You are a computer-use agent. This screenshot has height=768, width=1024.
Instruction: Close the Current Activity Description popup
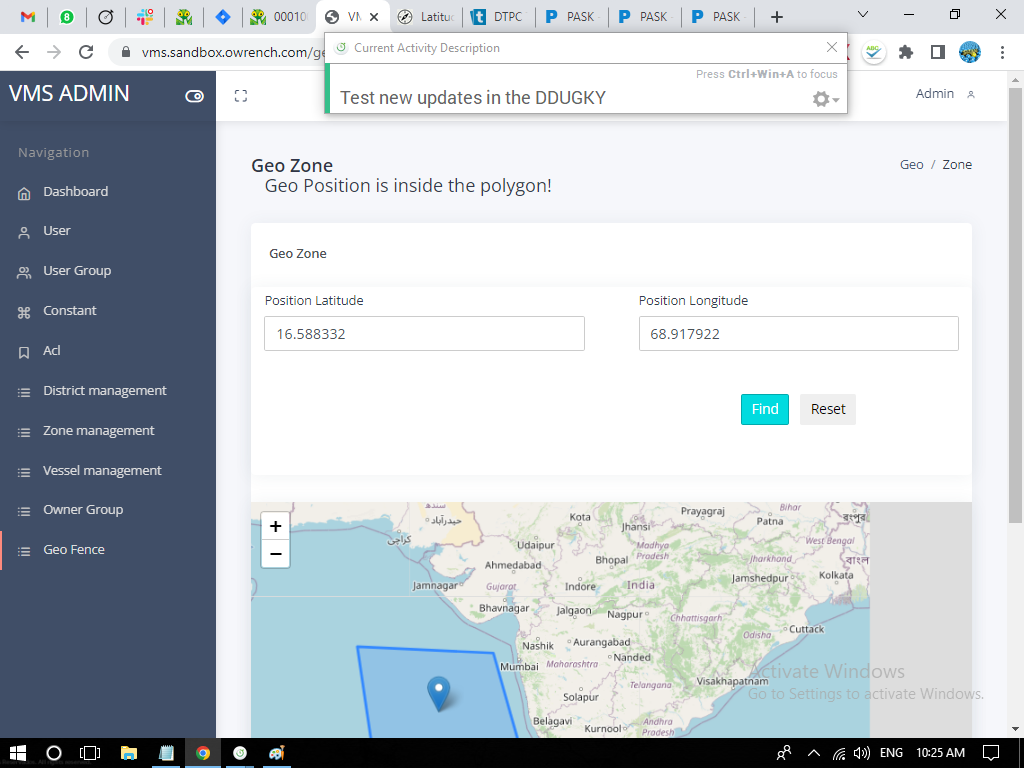832,47
